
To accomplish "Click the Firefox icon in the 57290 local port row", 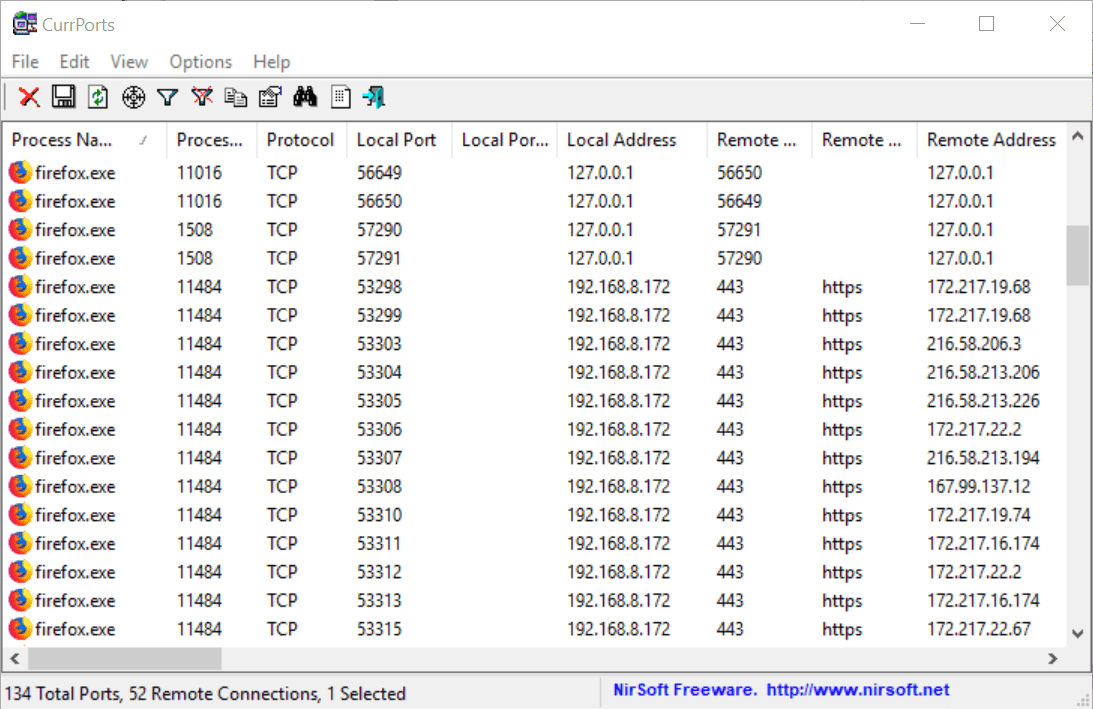I will [x=20, y=229].
